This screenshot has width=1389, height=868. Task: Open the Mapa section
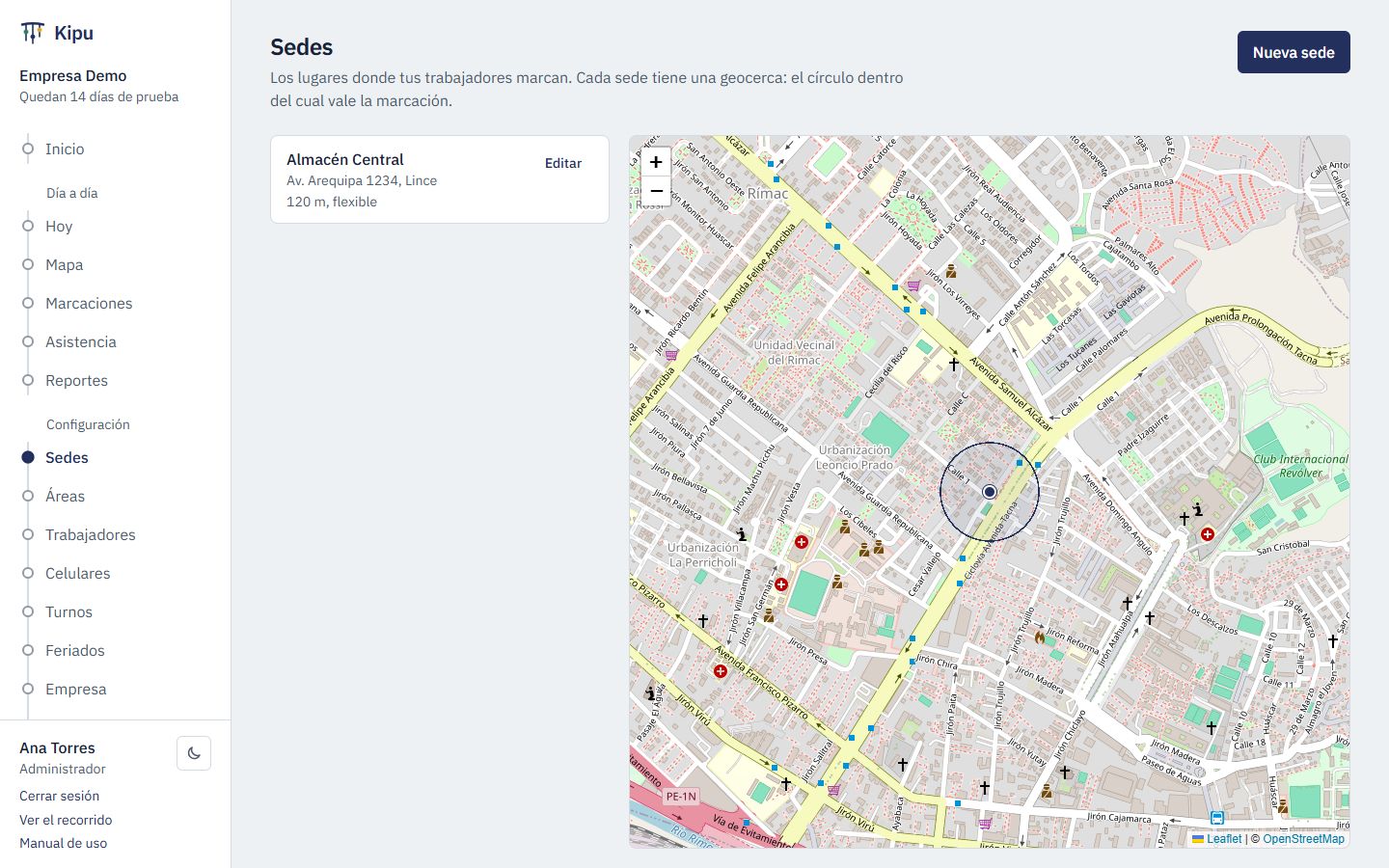(64, 264)
